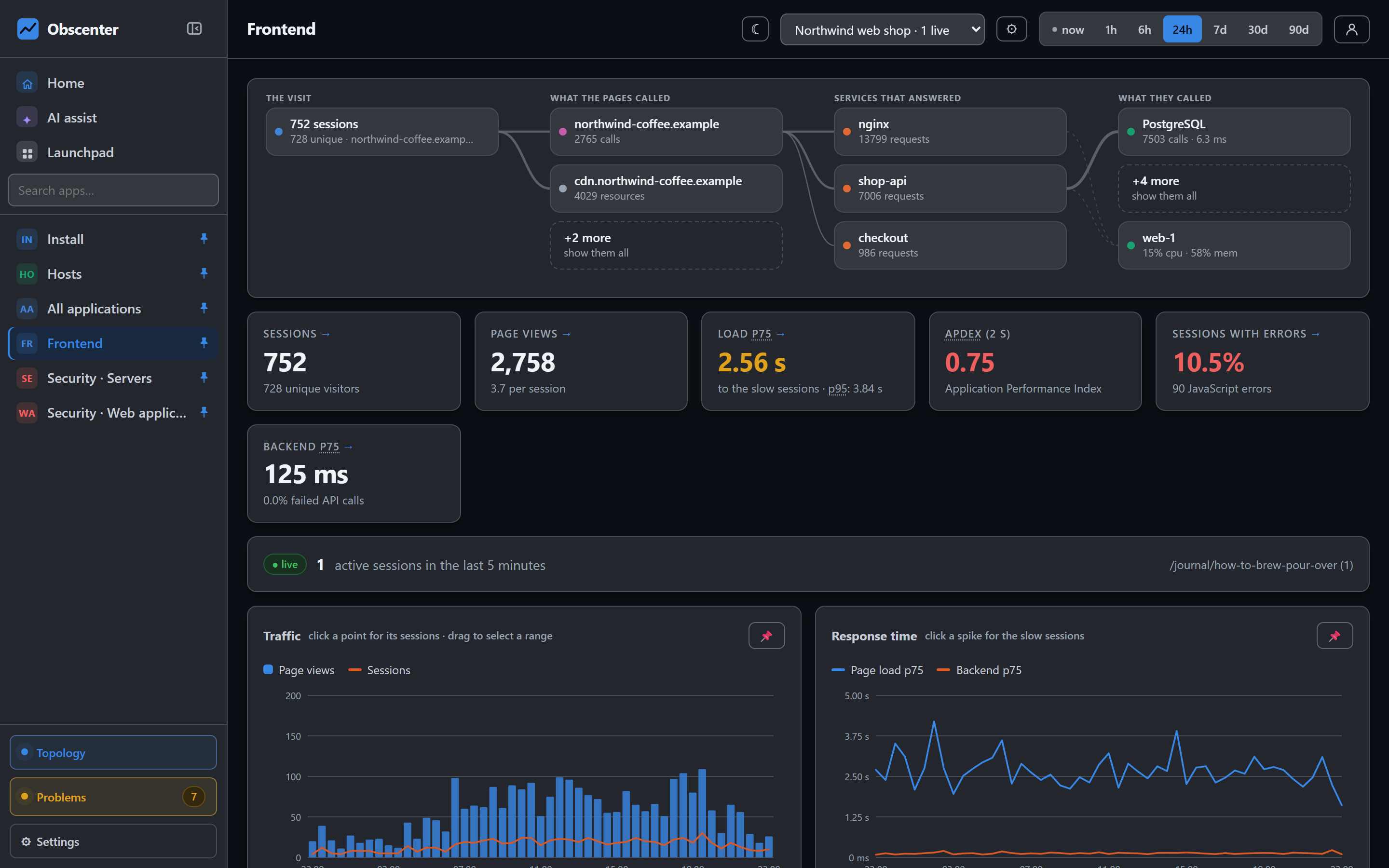Open Hosts app badge HO

click(x=27, y=274)
